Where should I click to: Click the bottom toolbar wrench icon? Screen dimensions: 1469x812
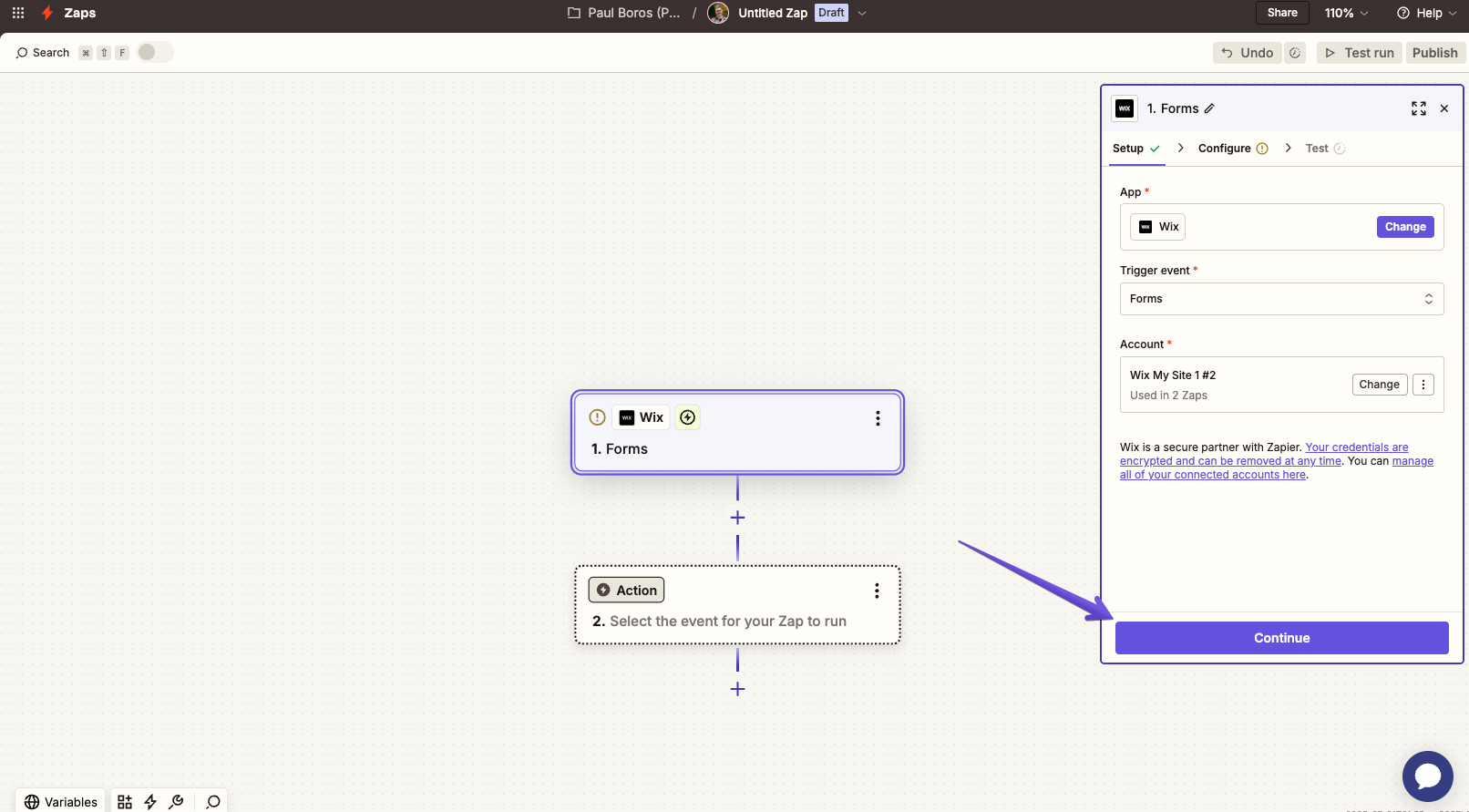(176, 802)
